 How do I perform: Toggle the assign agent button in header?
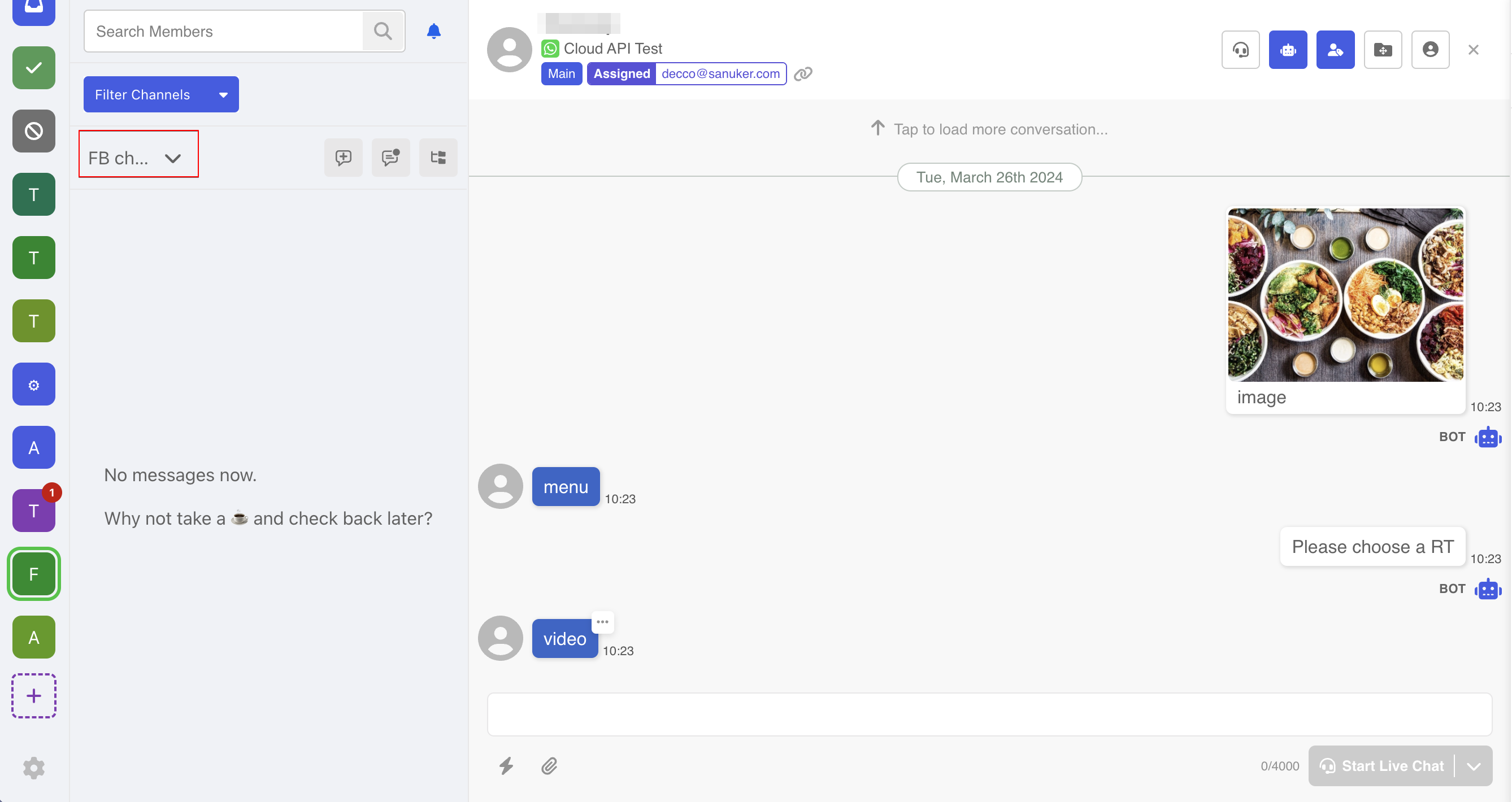1335,50
